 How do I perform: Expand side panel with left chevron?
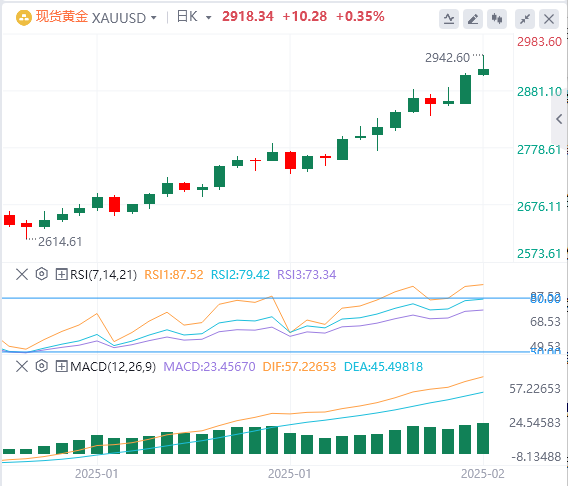[559, 119]
